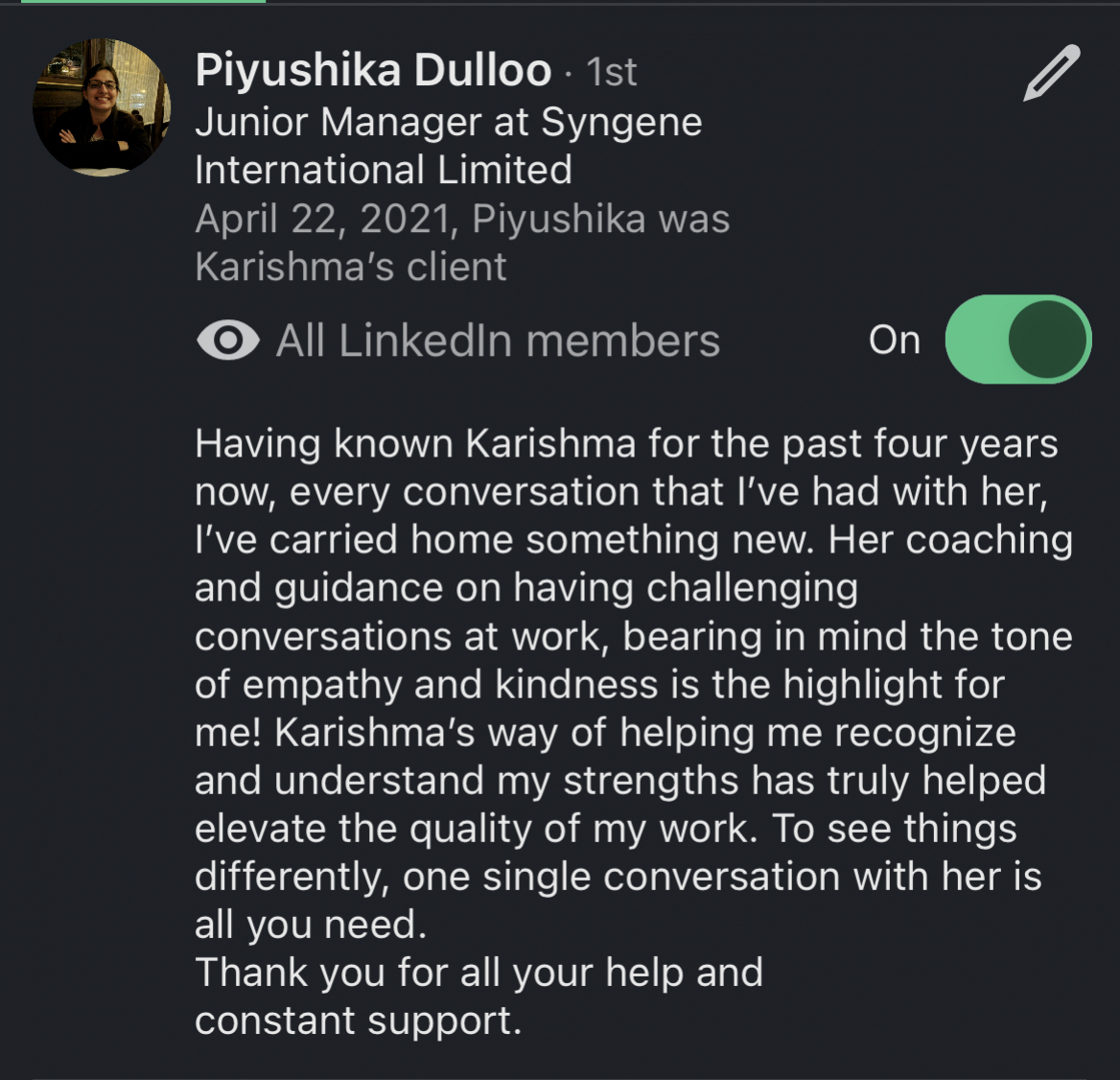Screen dimensions: 1120x1080
Task: Open Piyushika Dulloo's profile photo
Action: (x=102, y=107)
